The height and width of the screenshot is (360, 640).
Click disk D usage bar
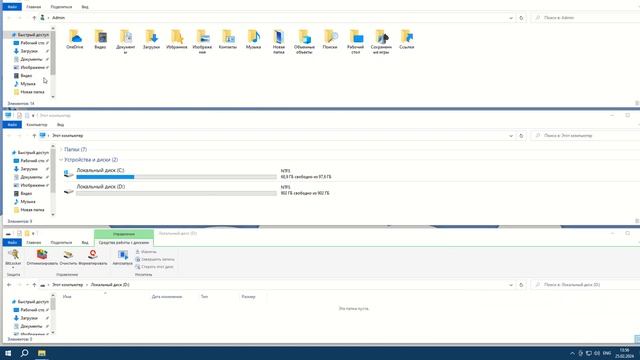[x=176, y=193]
